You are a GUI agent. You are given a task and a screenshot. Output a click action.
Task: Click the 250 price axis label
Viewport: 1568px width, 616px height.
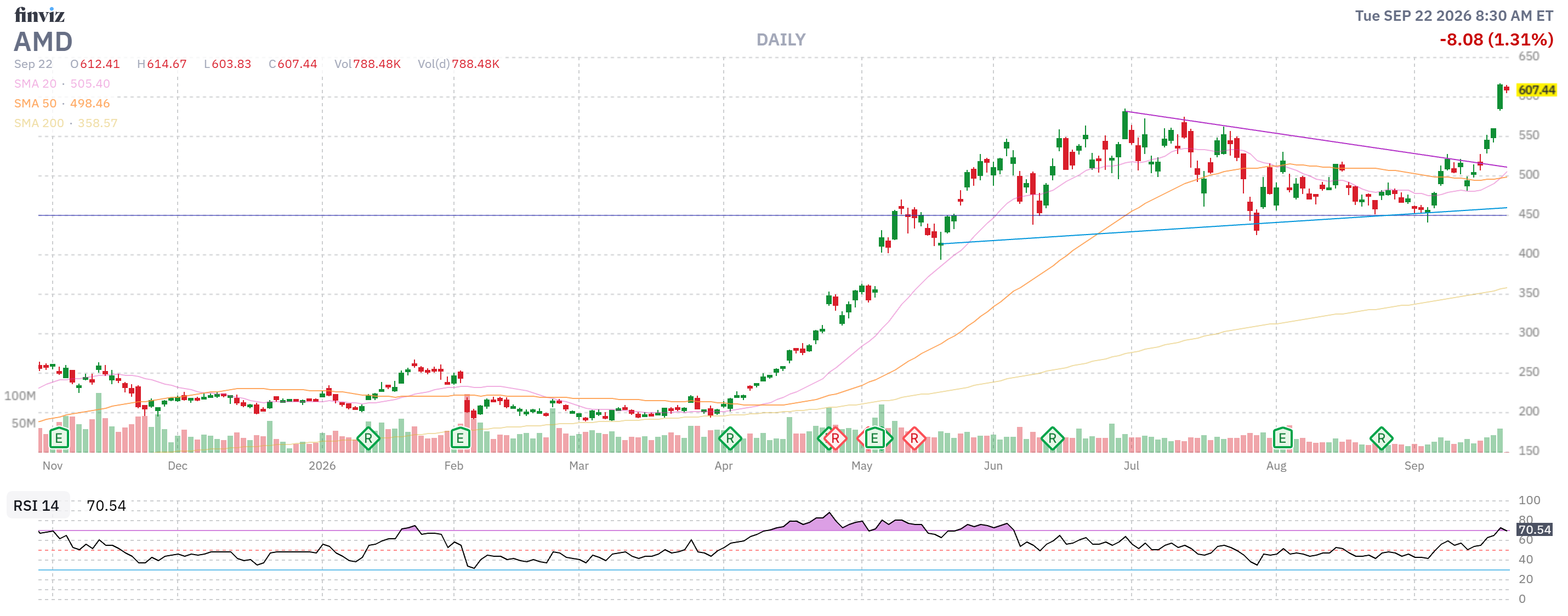click(1529, 372)
